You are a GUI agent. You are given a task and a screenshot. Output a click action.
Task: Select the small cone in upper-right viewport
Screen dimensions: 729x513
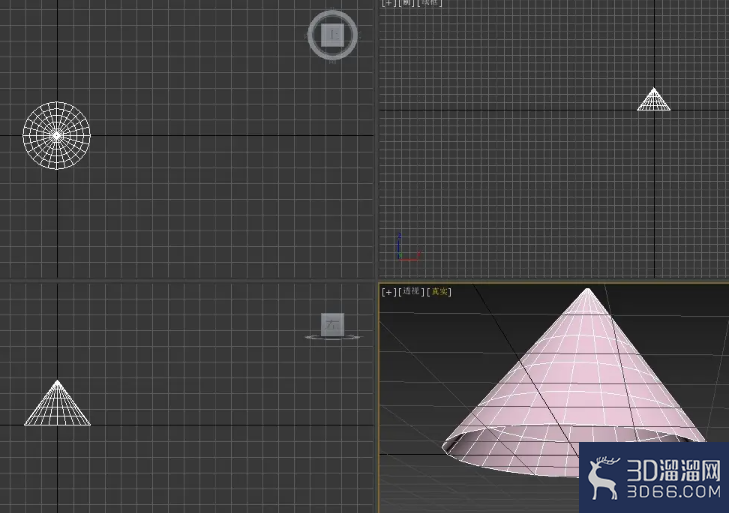654,100
